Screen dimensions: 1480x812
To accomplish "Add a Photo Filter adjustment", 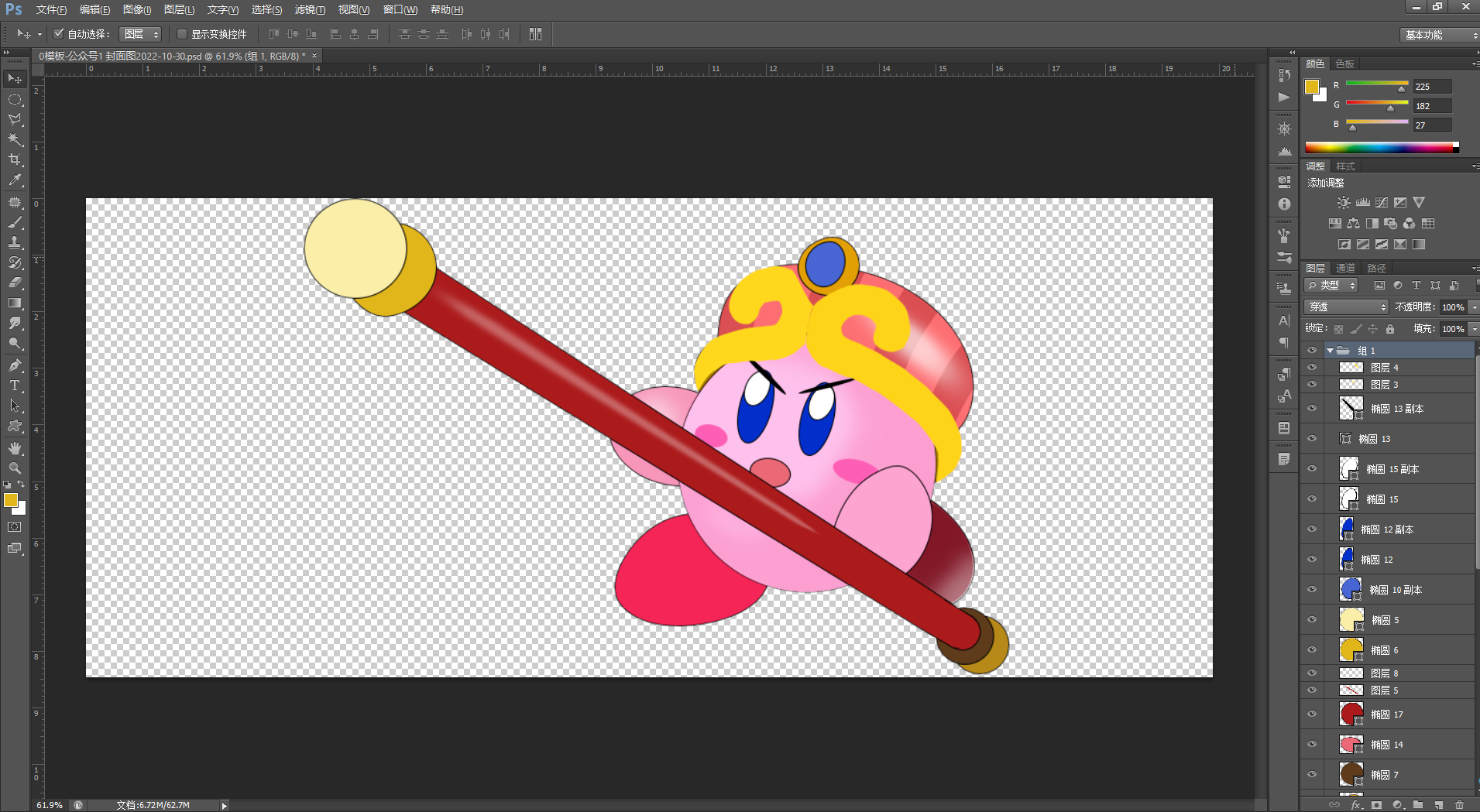I will point(1390,224).
